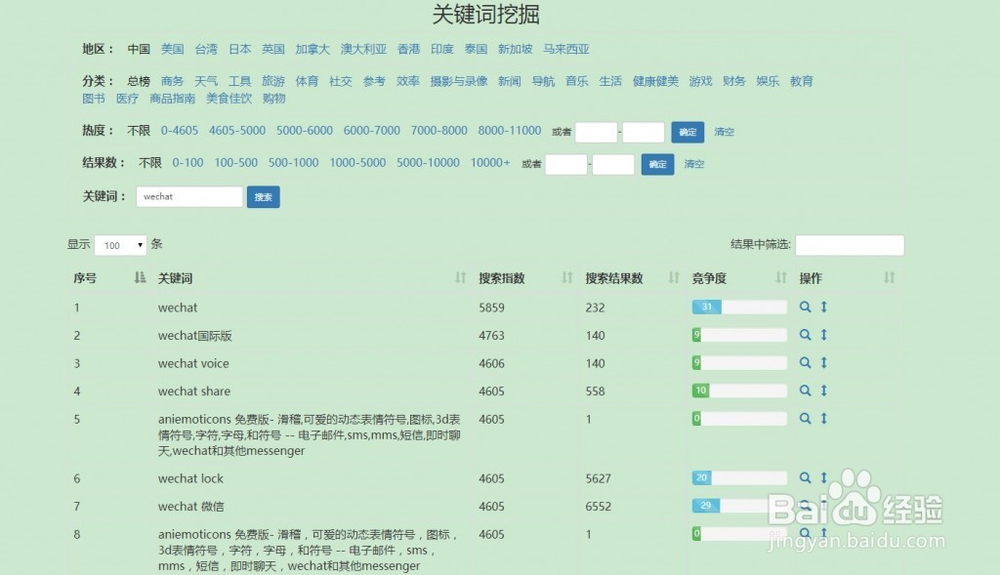Click the magnifier icon in the wechat row
This screenshot has width=1000, height=575.
(805, 307)
